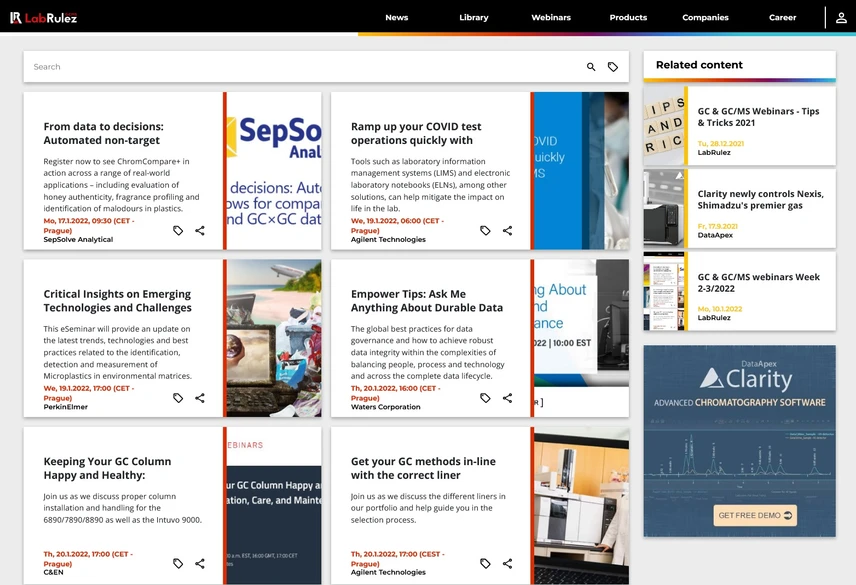Viewport: 856px width, 585px height.
Task: Click the GC/MS webinars Week thumbnail
Action: (664, 291)
